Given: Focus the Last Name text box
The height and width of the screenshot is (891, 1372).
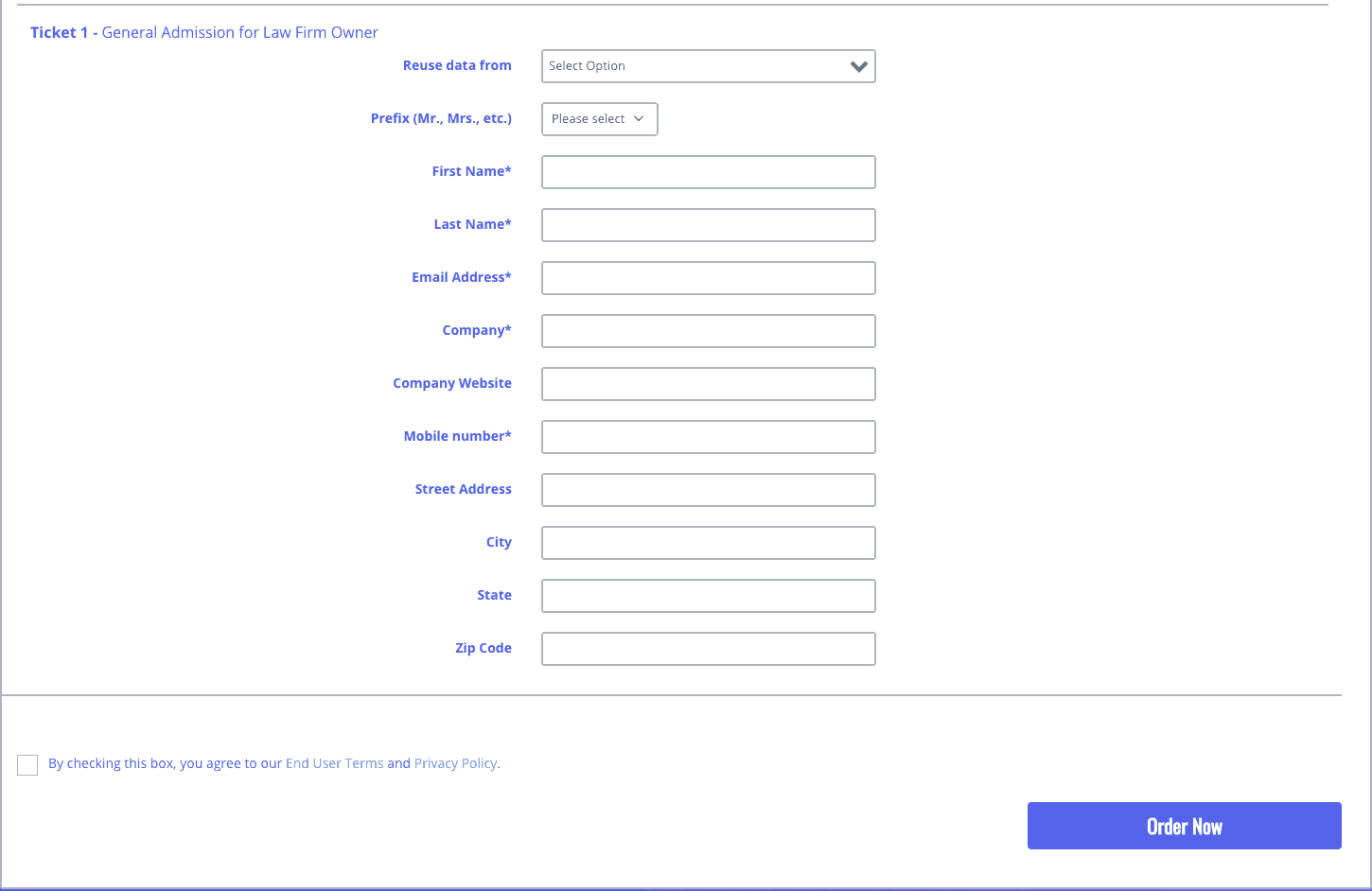Looking at the screenshot, I should [708, 225].
